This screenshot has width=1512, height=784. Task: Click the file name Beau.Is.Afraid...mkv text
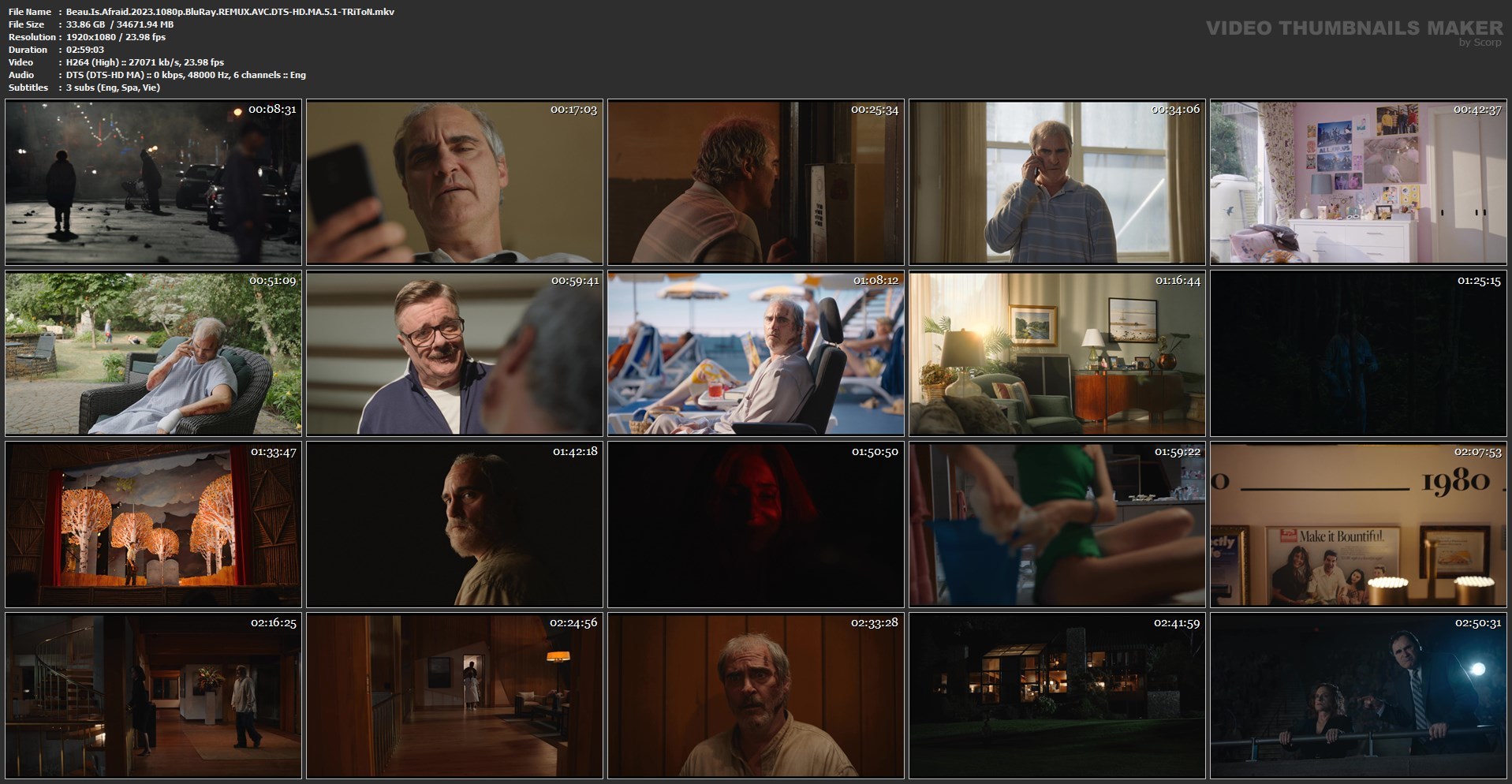point(230,12)
